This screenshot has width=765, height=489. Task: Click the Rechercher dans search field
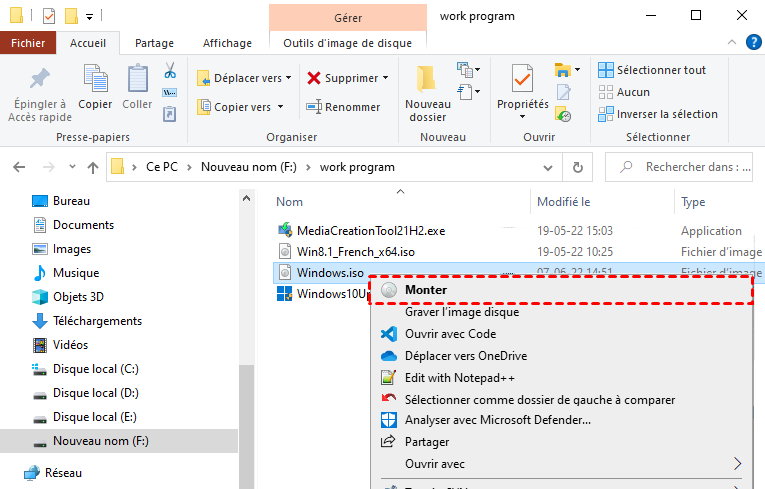(x=679, y=167)
